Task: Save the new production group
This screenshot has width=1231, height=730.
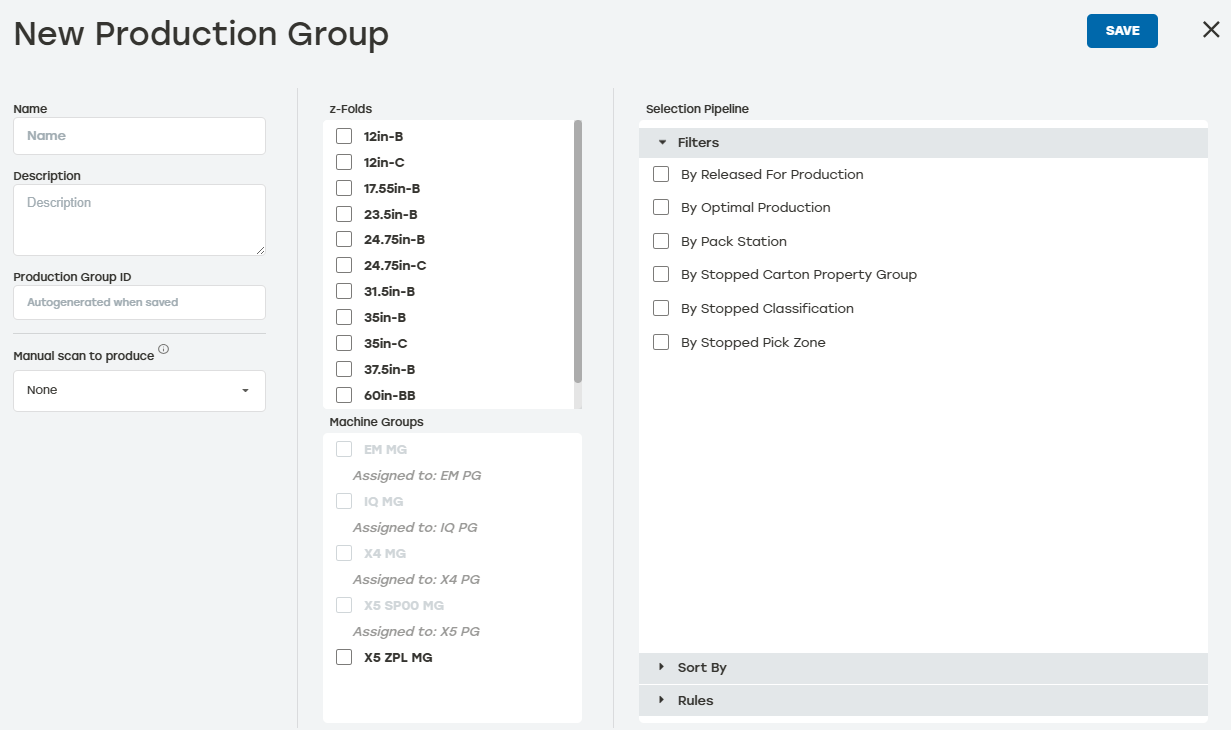Action: 1122,31
